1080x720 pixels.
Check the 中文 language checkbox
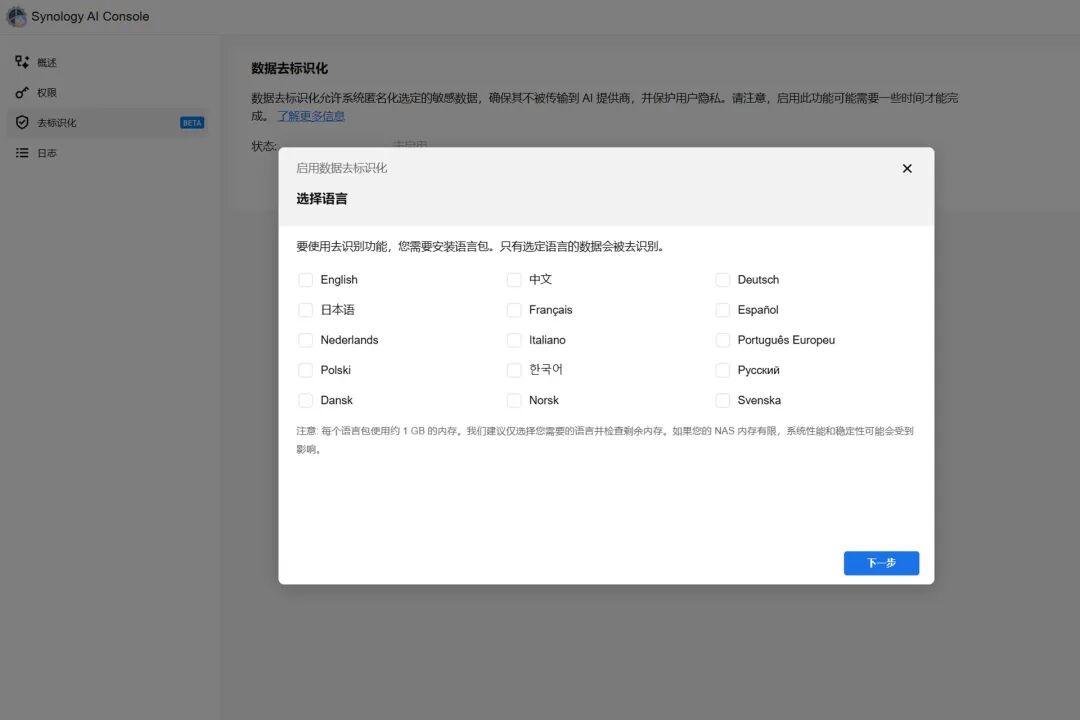[514, 280]
